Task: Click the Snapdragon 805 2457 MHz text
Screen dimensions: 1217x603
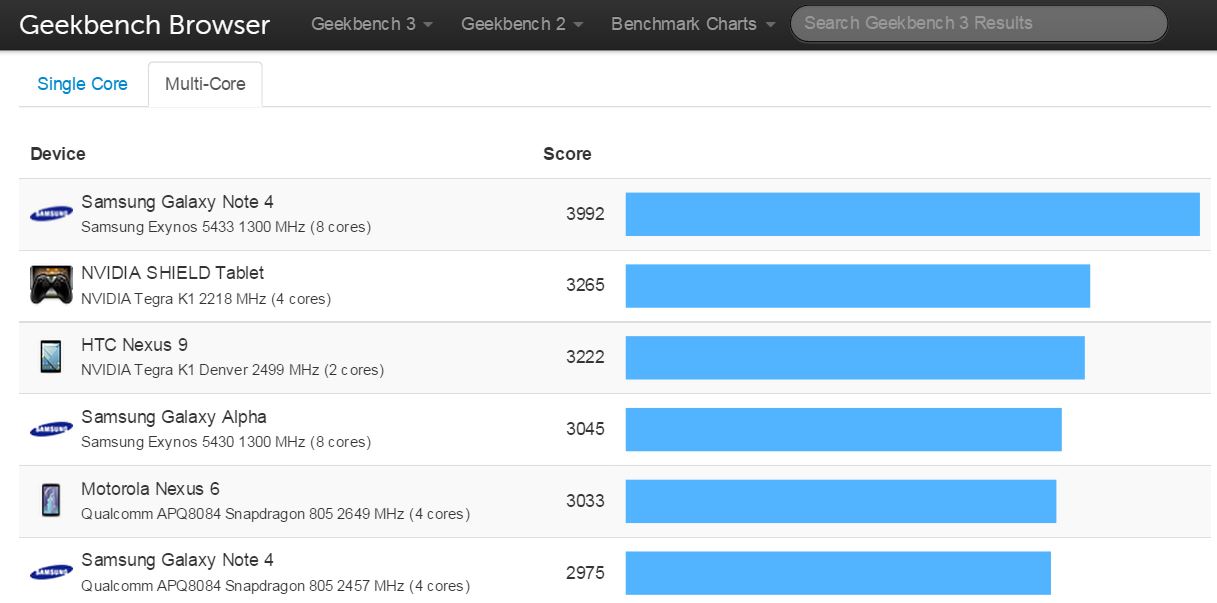Action: tap(275, 586)
